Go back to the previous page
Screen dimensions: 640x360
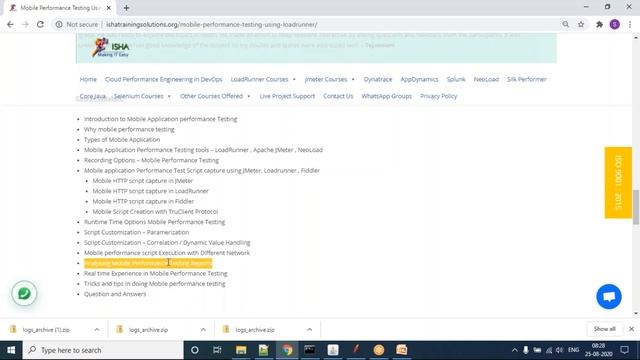(10, 24)
